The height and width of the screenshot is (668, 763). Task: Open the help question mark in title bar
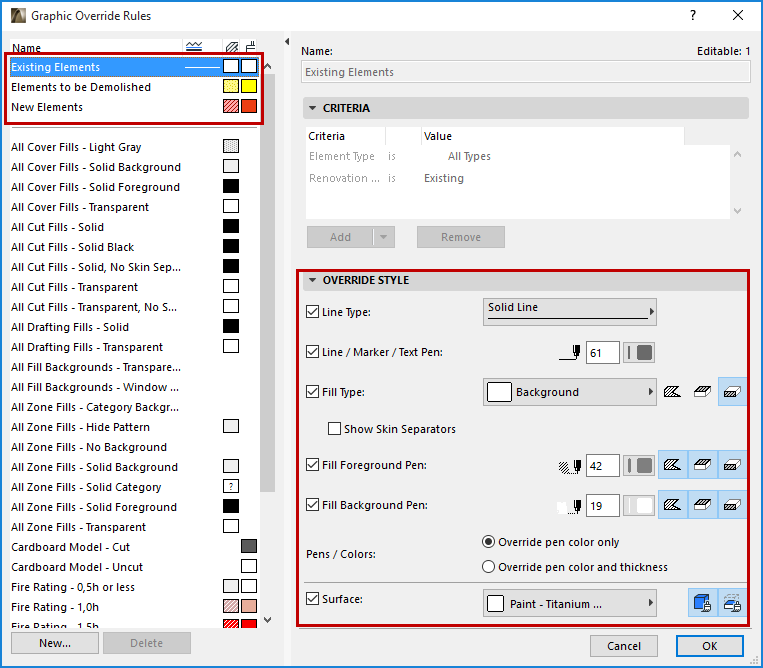pyautogui.click(x=693, y=16)
